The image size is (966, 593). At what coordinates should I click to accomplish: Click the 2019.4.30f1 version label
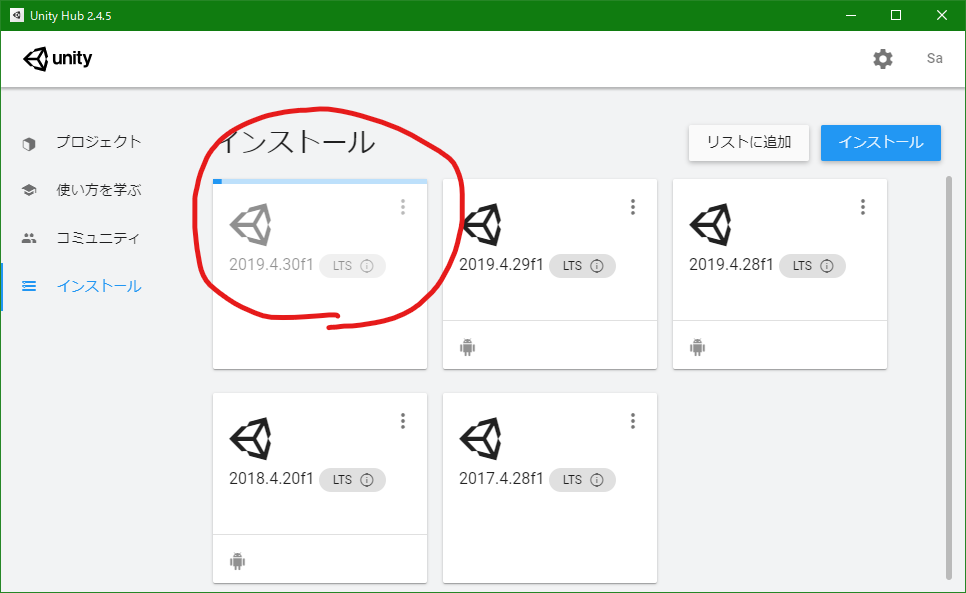271,265
